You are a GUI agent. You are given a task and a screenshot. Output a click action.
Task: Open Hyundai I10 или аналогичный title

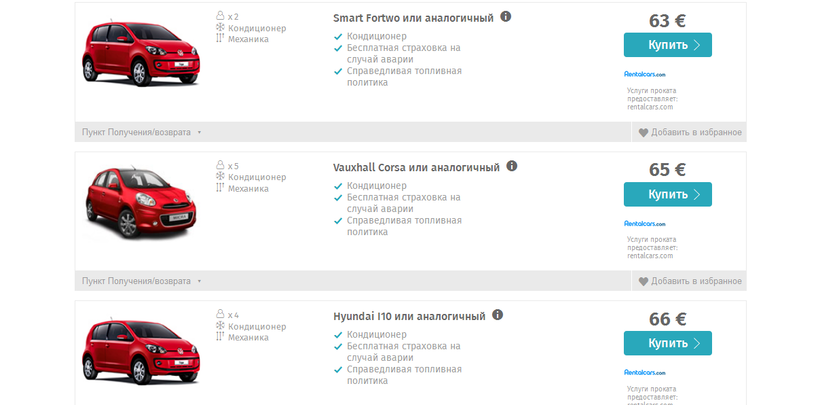tap(408, 316)
